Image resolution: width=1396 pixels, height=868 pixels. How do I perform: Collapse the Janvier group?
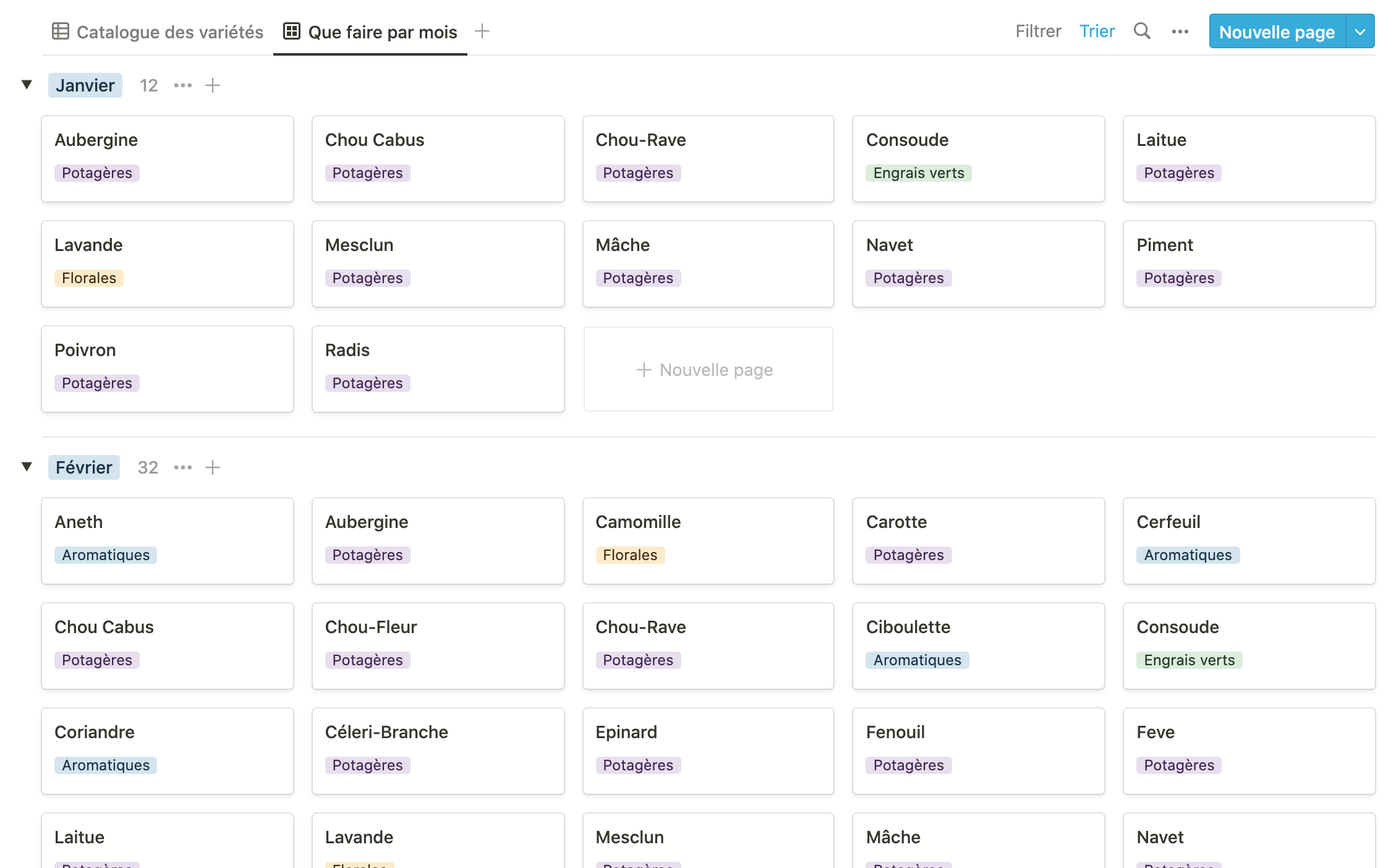click(27, 85)
